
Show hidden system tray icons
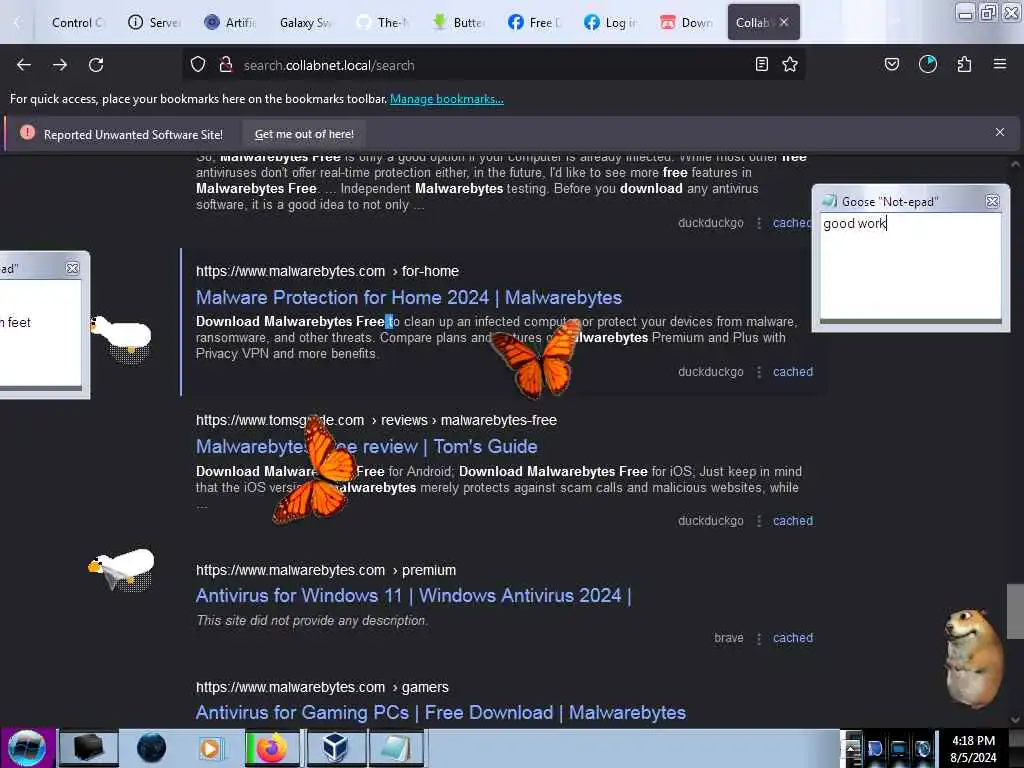tap(852, 748)
